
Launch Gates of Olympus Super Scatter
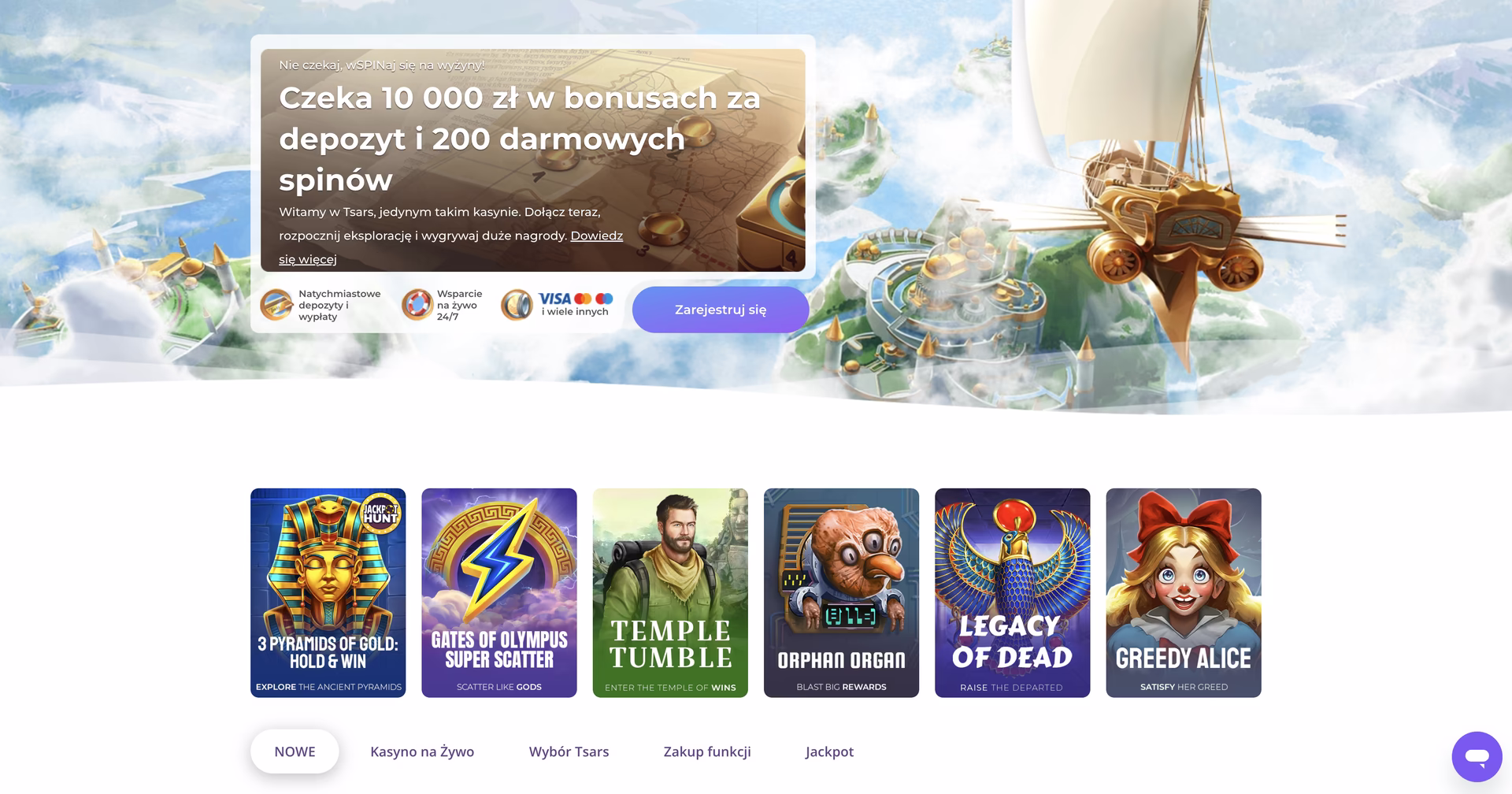pyautogui.click(x=499, y=592)
